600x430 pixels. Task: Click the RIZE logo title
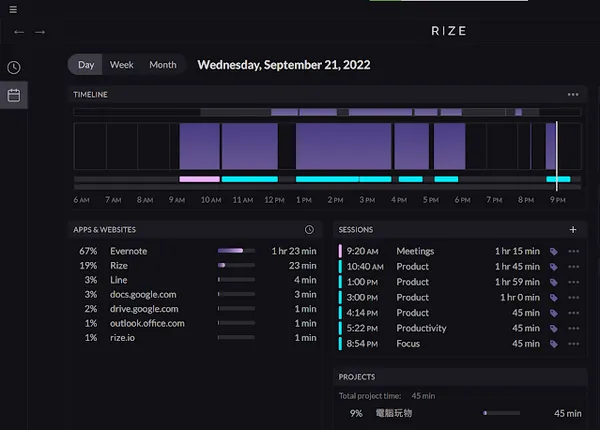pyautogui.click(x=449, y=31)
